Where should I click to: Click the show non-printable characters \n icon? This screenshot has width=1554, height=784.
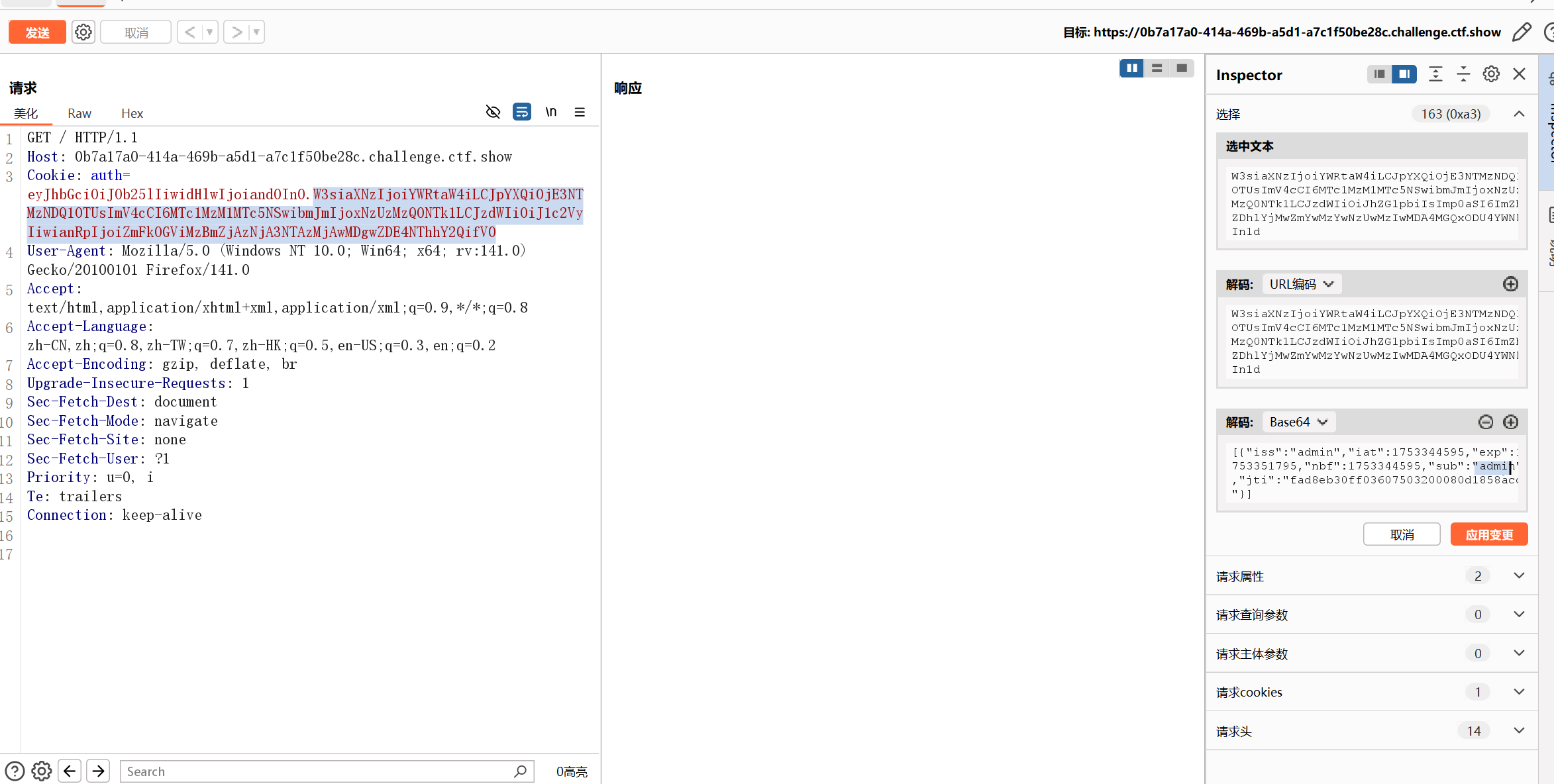click(x=550, y=112)
